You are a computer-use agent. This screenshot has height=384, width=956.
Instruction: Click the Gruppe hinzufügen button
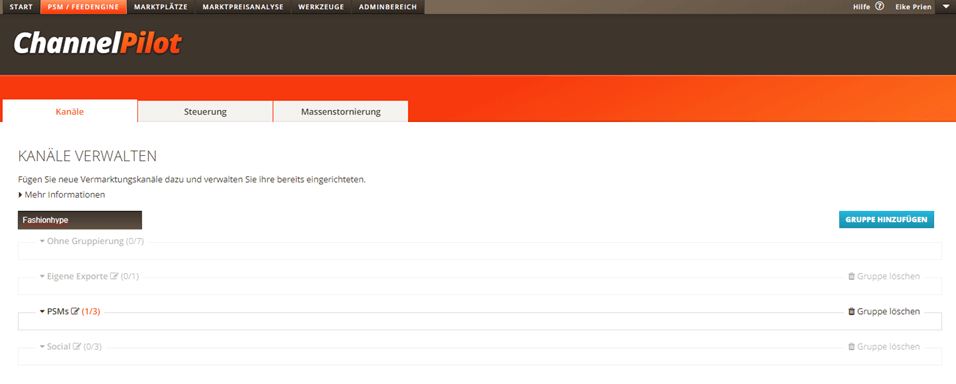coord(886,219)
